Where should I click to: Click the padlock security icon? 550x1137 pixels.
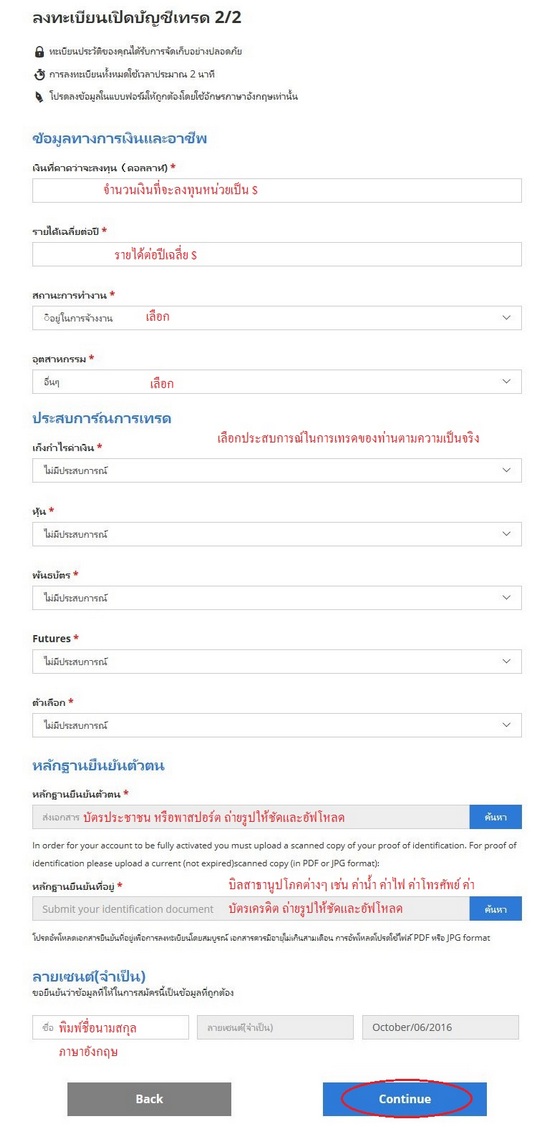coord(39,52)
